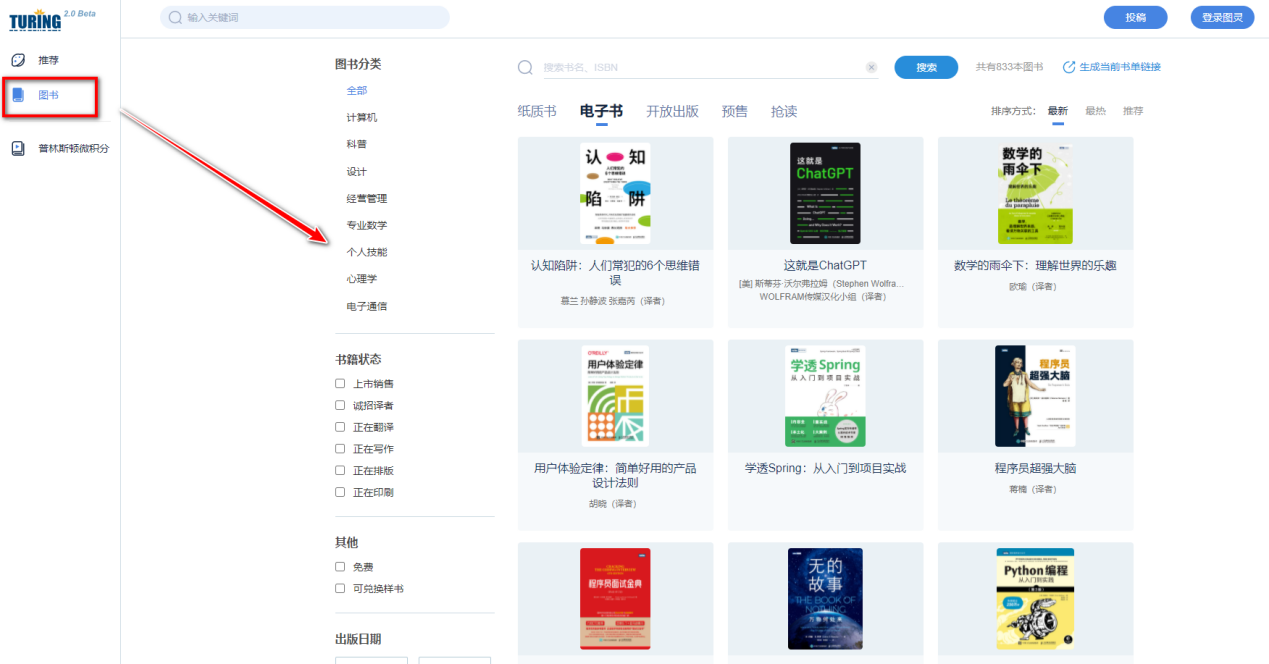Select the 个人技能 category
Image resolution: width=1269 pixels, height=664 pixels.
pos(367,253)
